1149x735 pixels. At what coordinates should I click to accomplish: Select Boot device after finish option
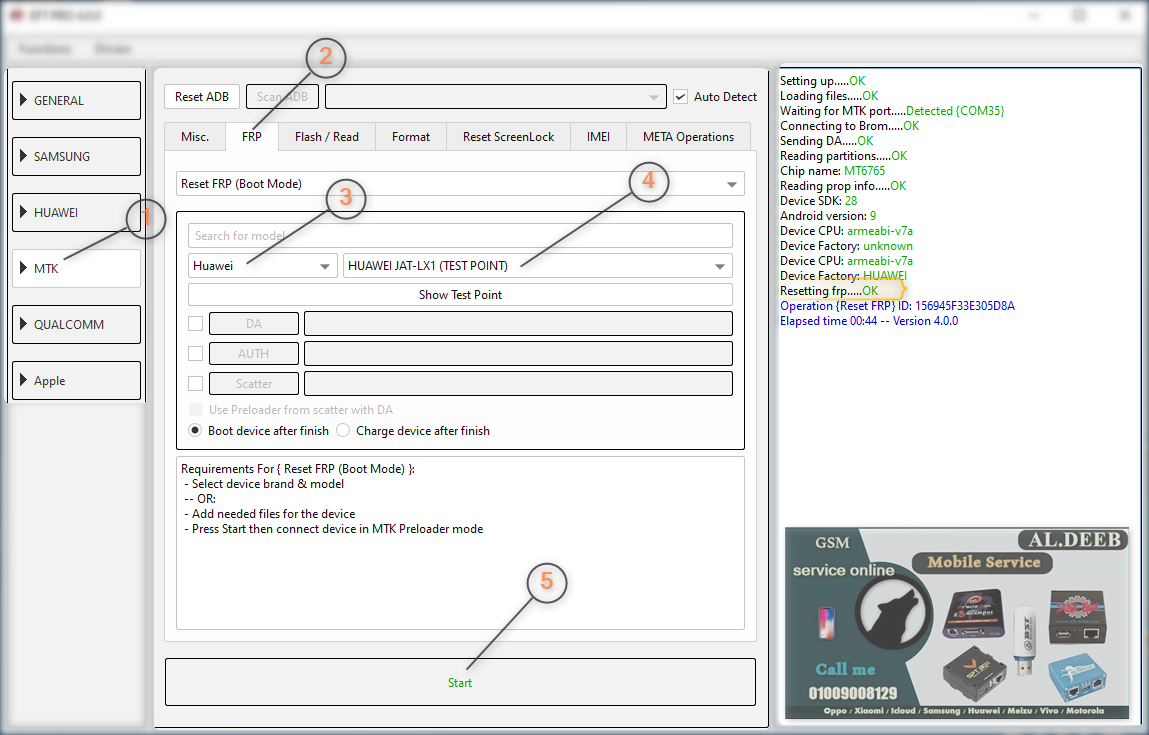click(x=195, y=430)
